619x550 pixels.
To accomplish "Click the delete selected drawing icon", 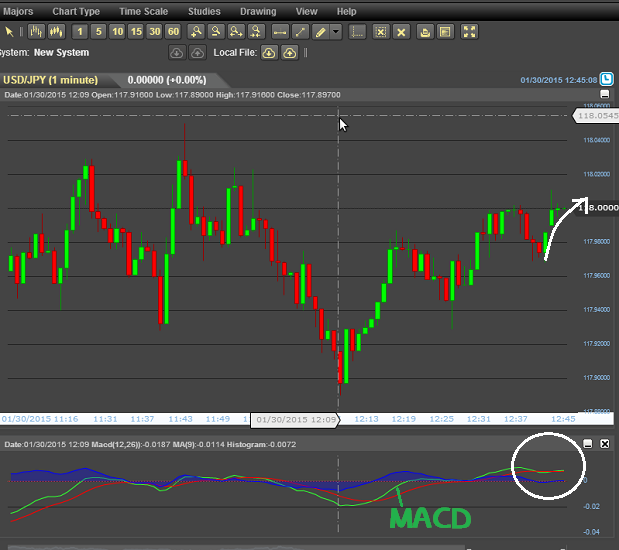I will tap(381, 32).
